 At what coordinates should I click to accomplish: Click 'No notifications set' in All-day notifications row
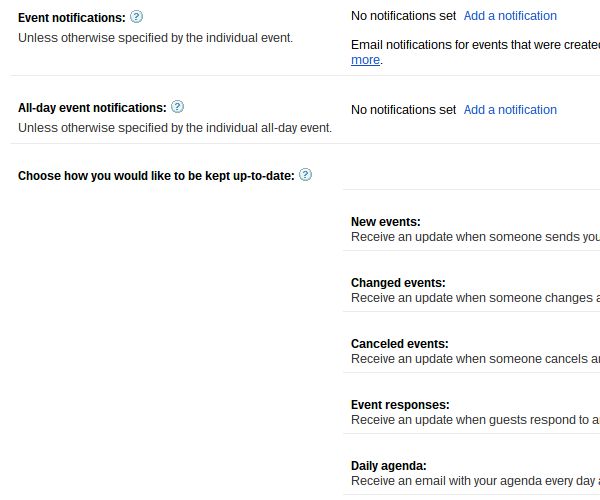click(x=403, y=110)
